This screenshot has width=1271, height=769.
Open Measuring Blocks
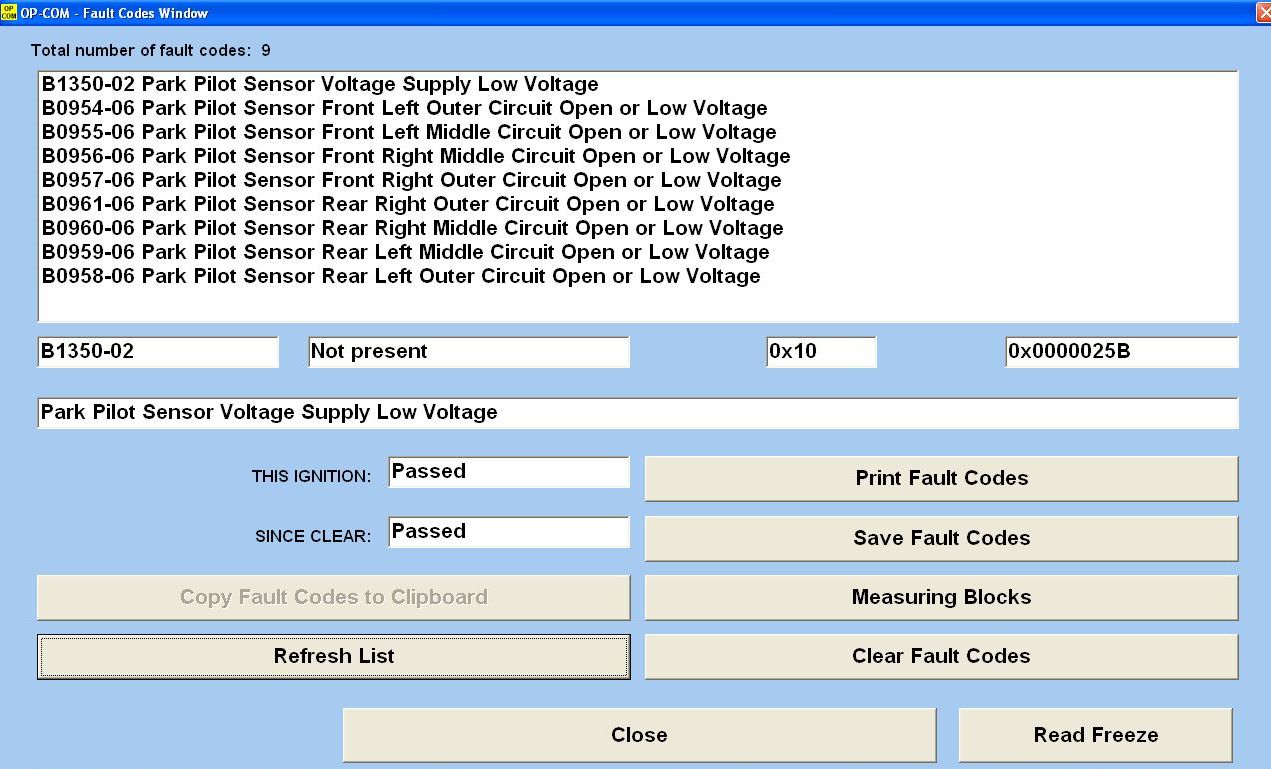click(x=941, y=597)
